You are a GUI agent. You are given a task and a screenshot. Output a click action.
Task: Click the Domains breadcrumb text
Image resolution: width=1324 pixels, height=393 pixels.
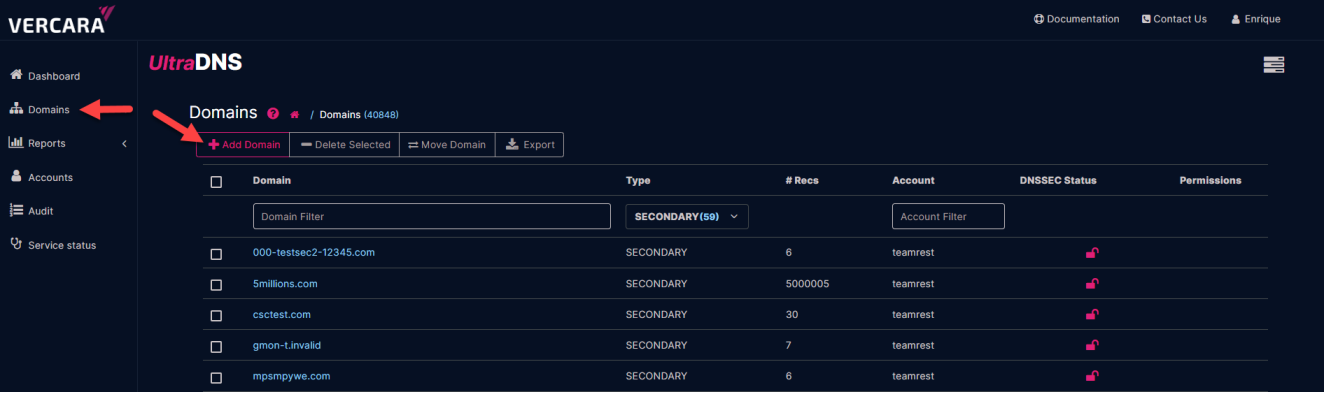pyautogui.click(x=340, y=115)
